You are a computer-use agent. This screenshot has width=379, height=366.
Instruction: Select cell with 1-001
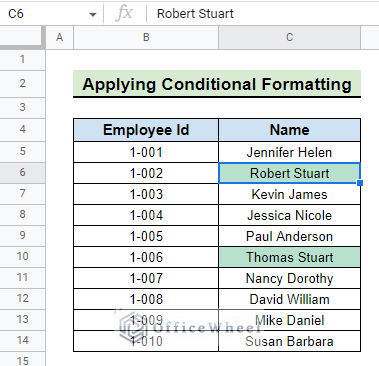pyautogui.click(x=146, y=152)
